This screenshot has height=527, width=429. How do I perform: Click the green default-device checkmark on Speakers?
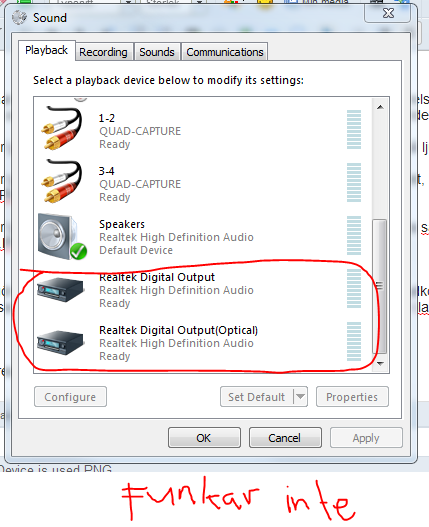[x=79, y=251]
